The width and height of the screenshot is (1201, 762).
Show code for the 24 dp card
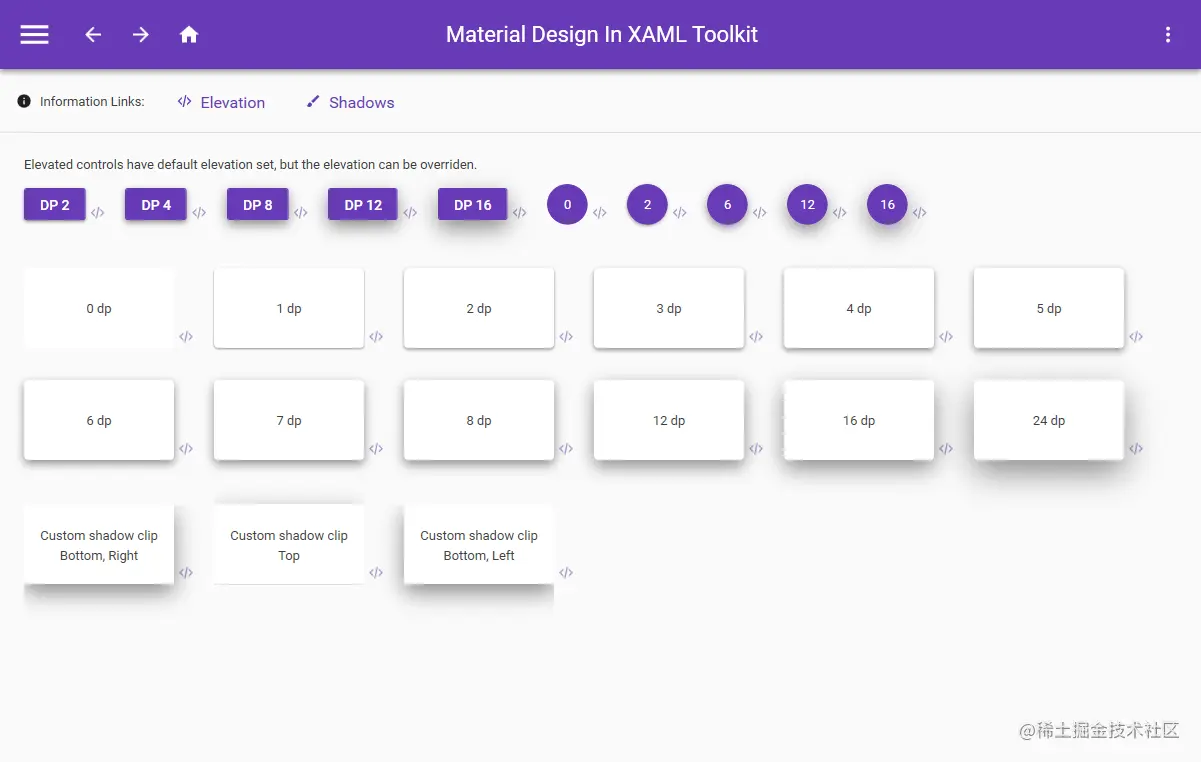1136,449
